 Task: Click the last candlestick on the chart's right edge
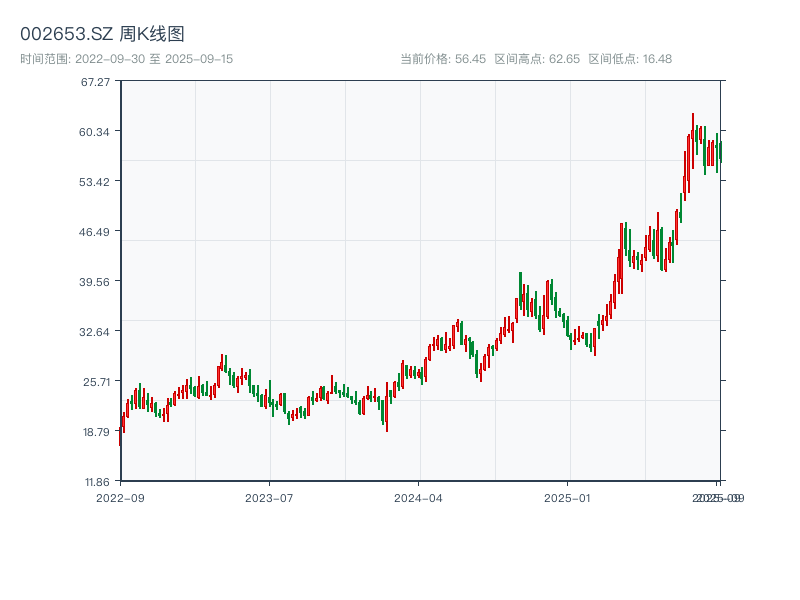click(719, 151)
